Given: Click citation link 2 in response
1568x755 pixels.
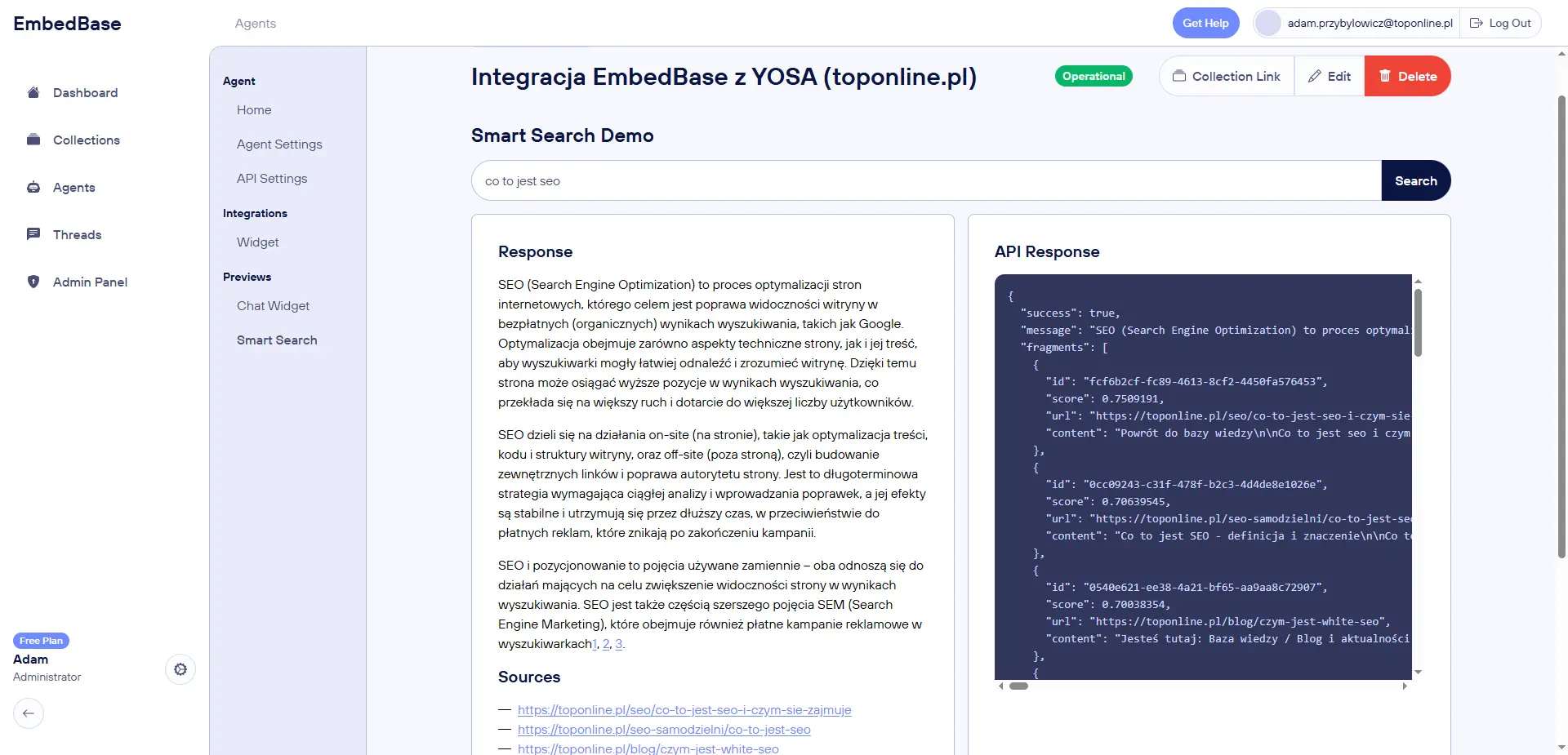Looking at the screenshot, I should pos(606,644).
